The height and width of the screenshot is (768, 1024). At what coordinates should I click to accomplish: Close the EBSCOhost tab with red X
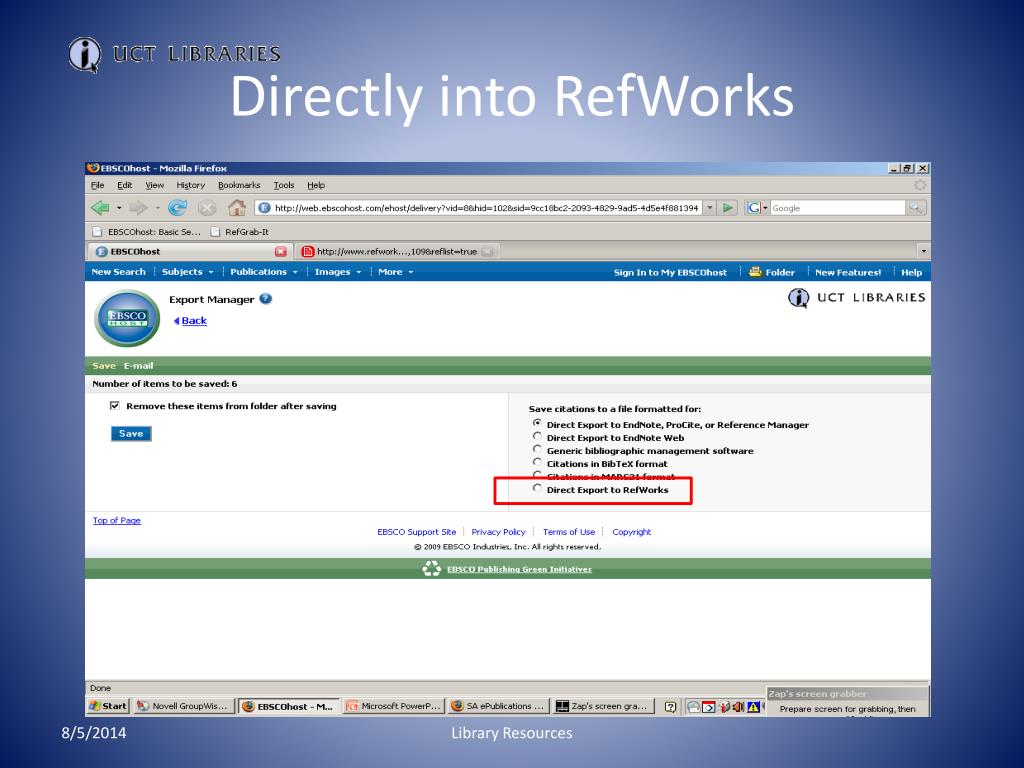(x=281, y=251)
